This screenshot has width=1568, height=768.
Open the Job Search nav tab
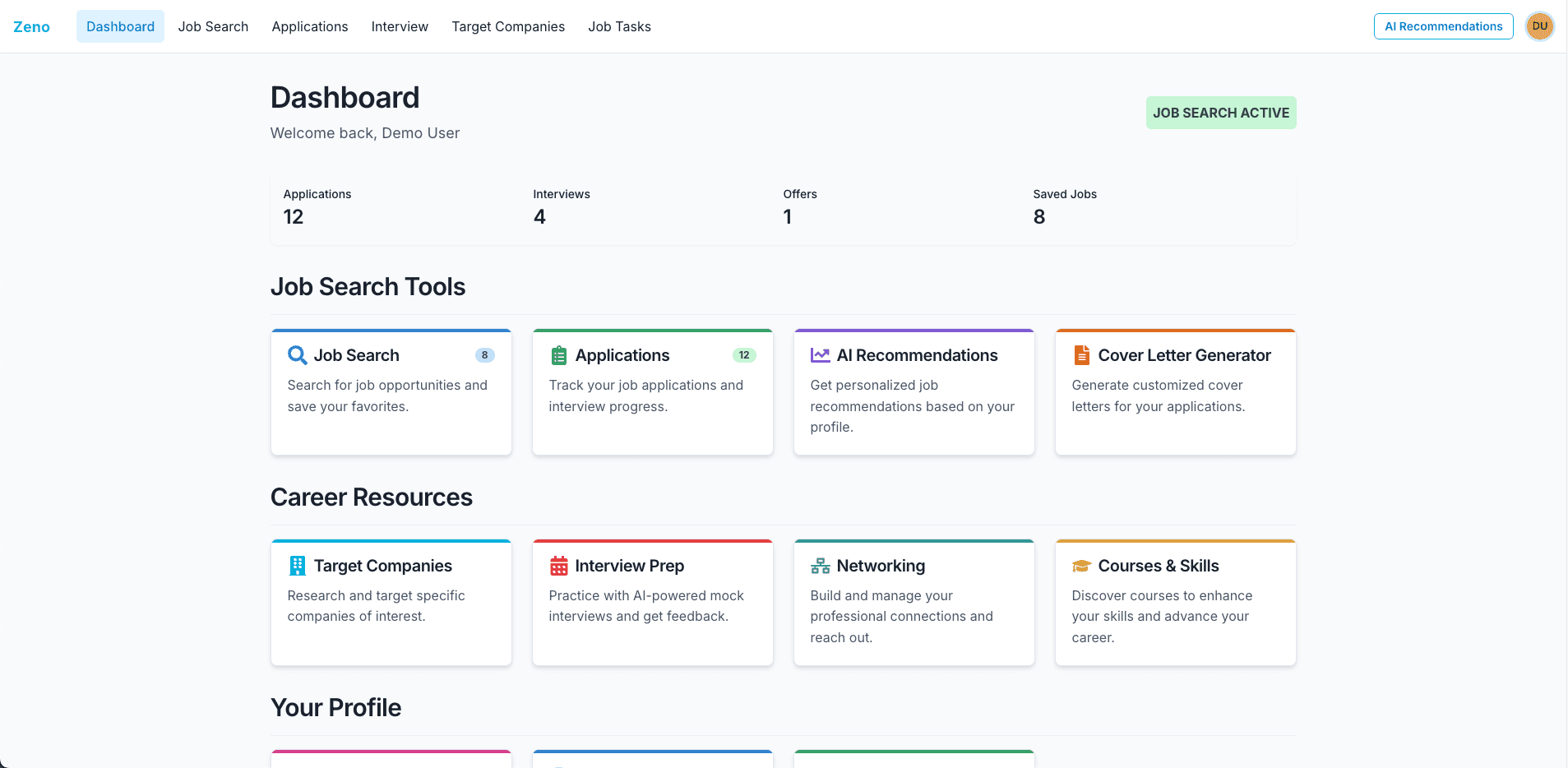[x=213, y=26]
